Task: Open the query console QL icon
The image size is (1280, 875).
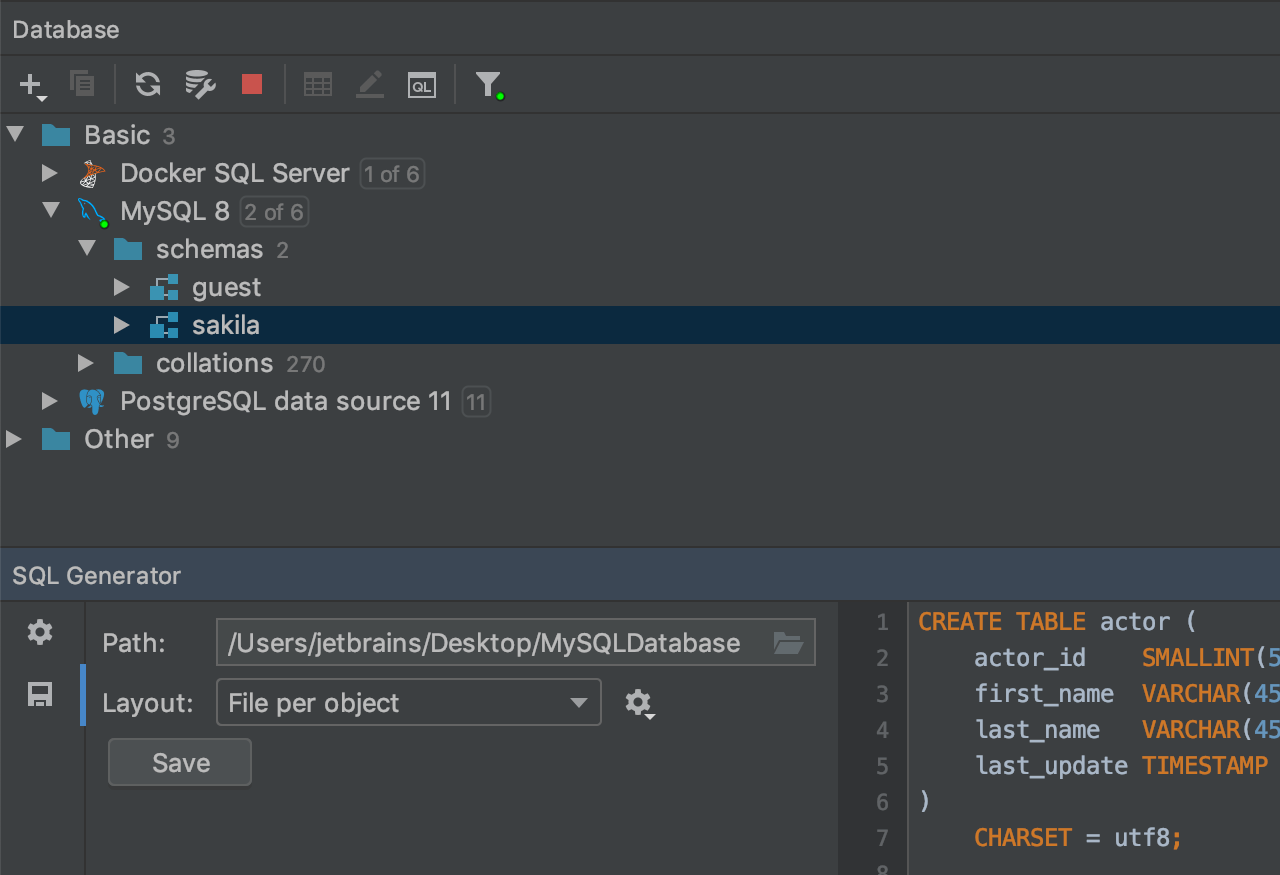Action: point(422,85)
